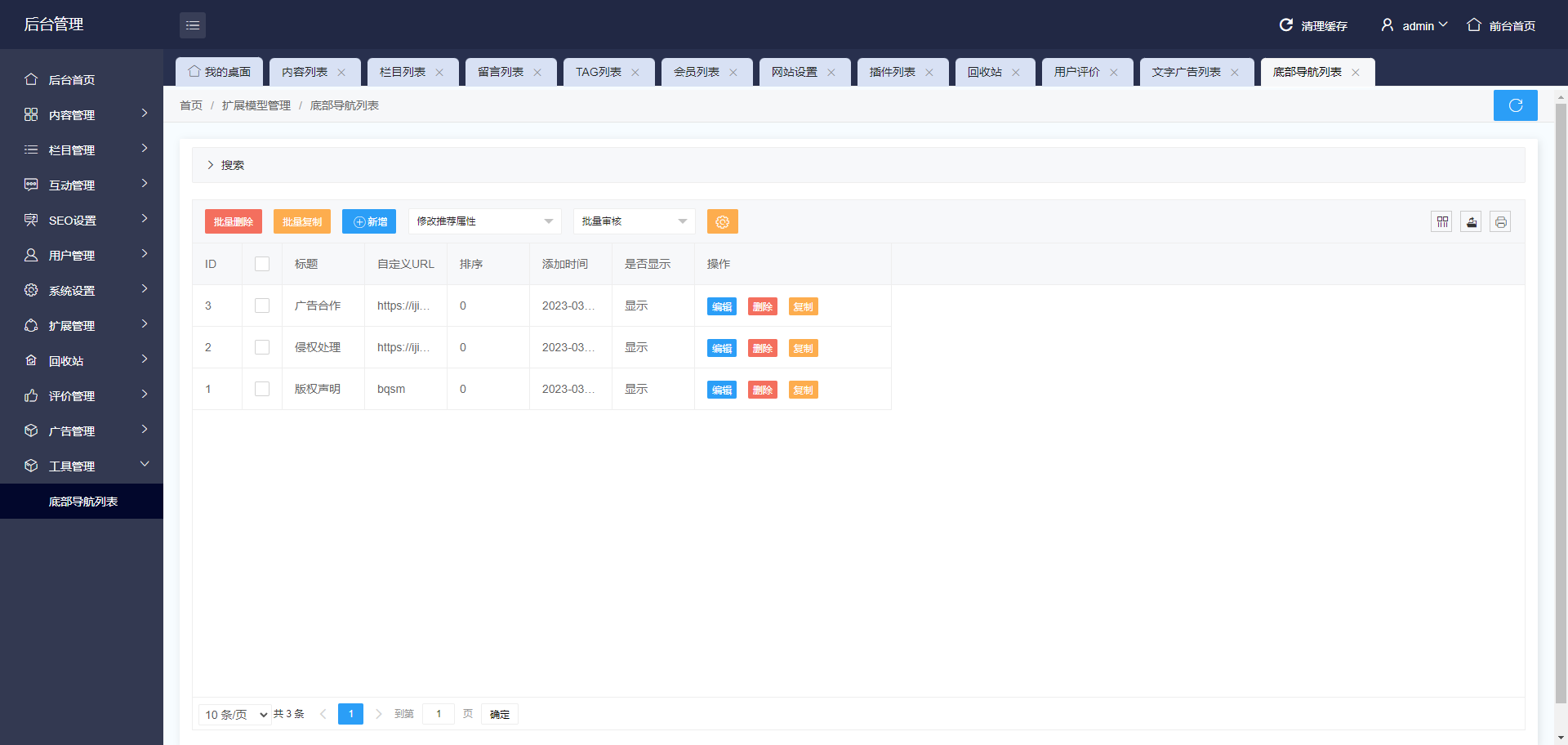The image size is (1568, 745).
Task: Click the 确定 page jump button
Action: click(500, 714)
